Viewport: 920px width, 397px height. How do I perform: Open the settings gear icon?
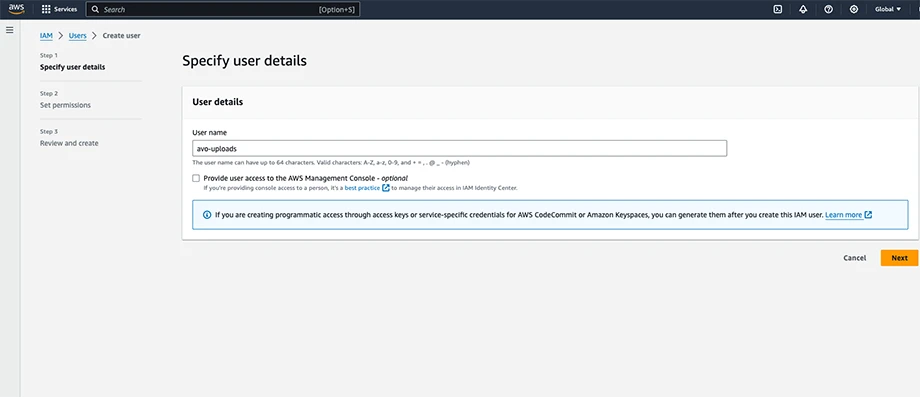click(854, 9)
